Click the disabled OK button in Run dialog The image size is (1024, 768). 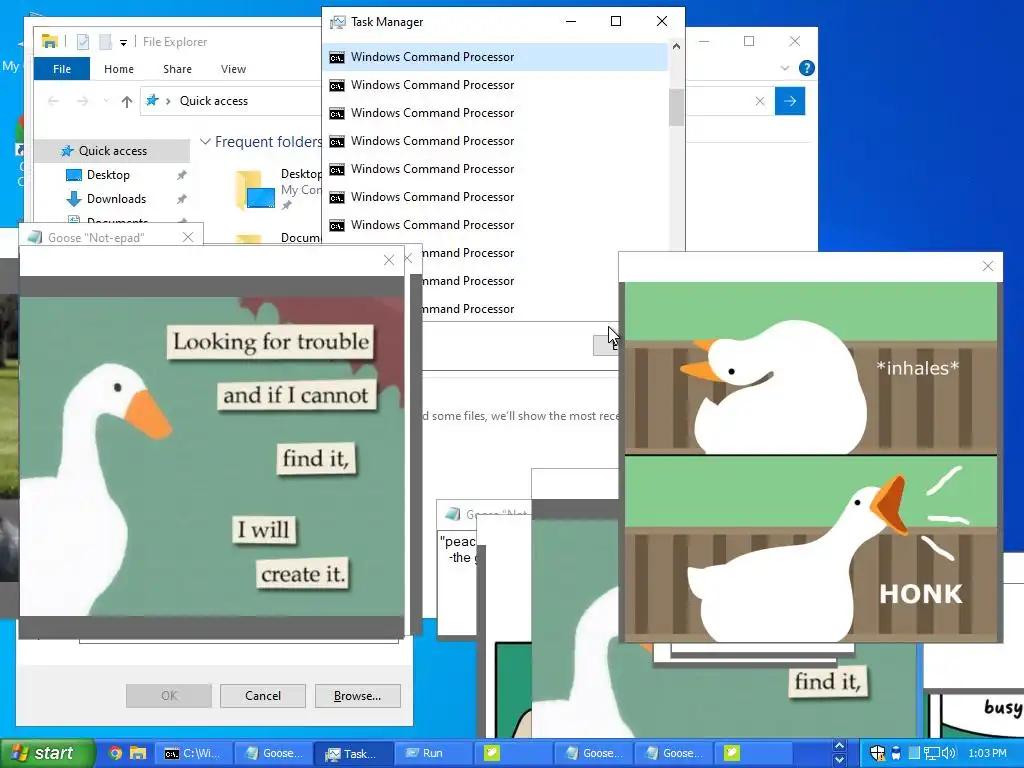coord(169,696)
